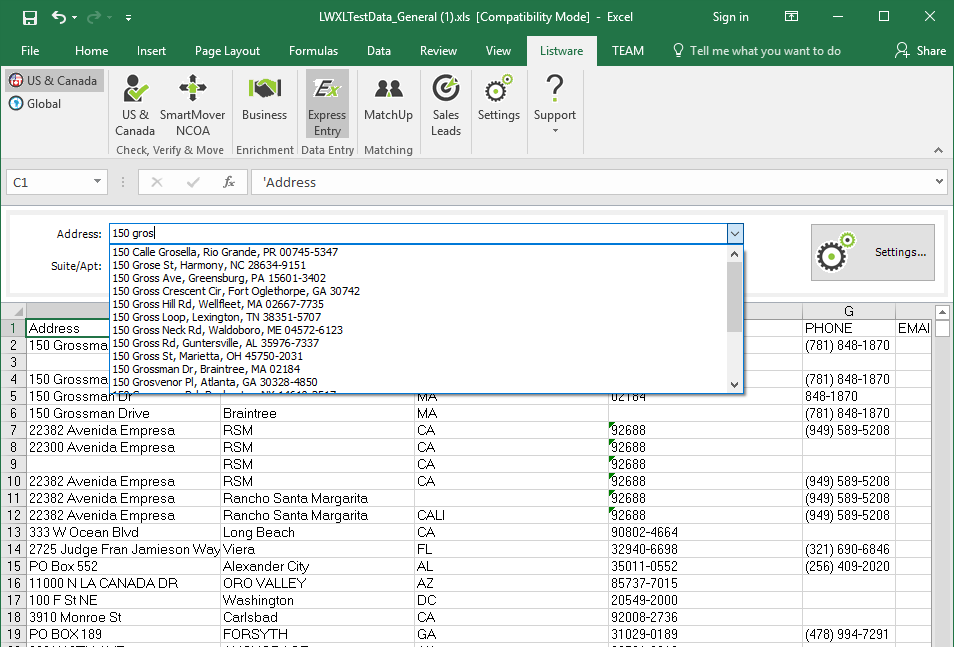Choose 150 Grossman Dr, Braintree suggestion
The height and width of the screenshot is (647, 954).
coord(206,369)
